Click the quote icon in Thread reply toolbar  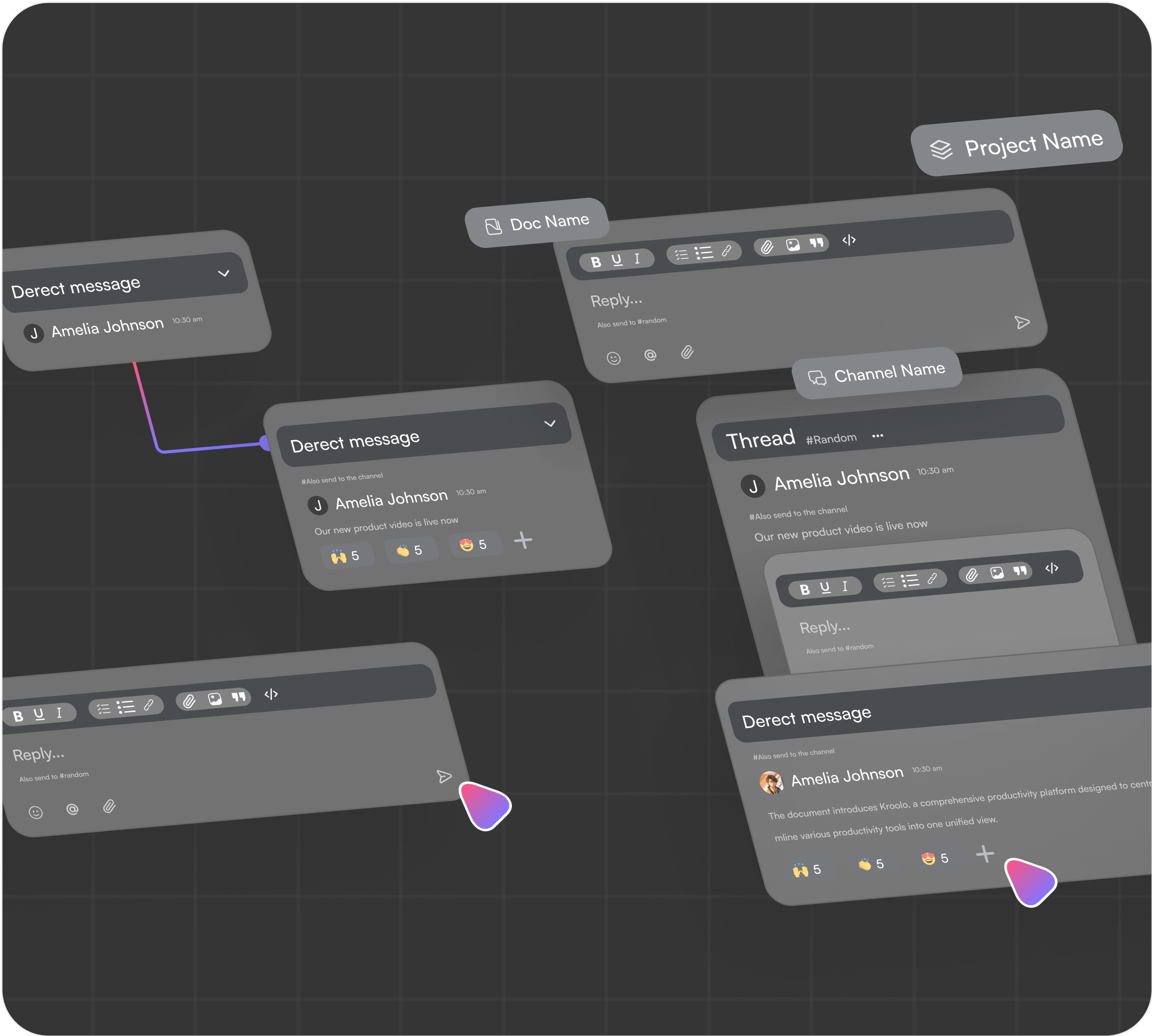pos(1020,571)
